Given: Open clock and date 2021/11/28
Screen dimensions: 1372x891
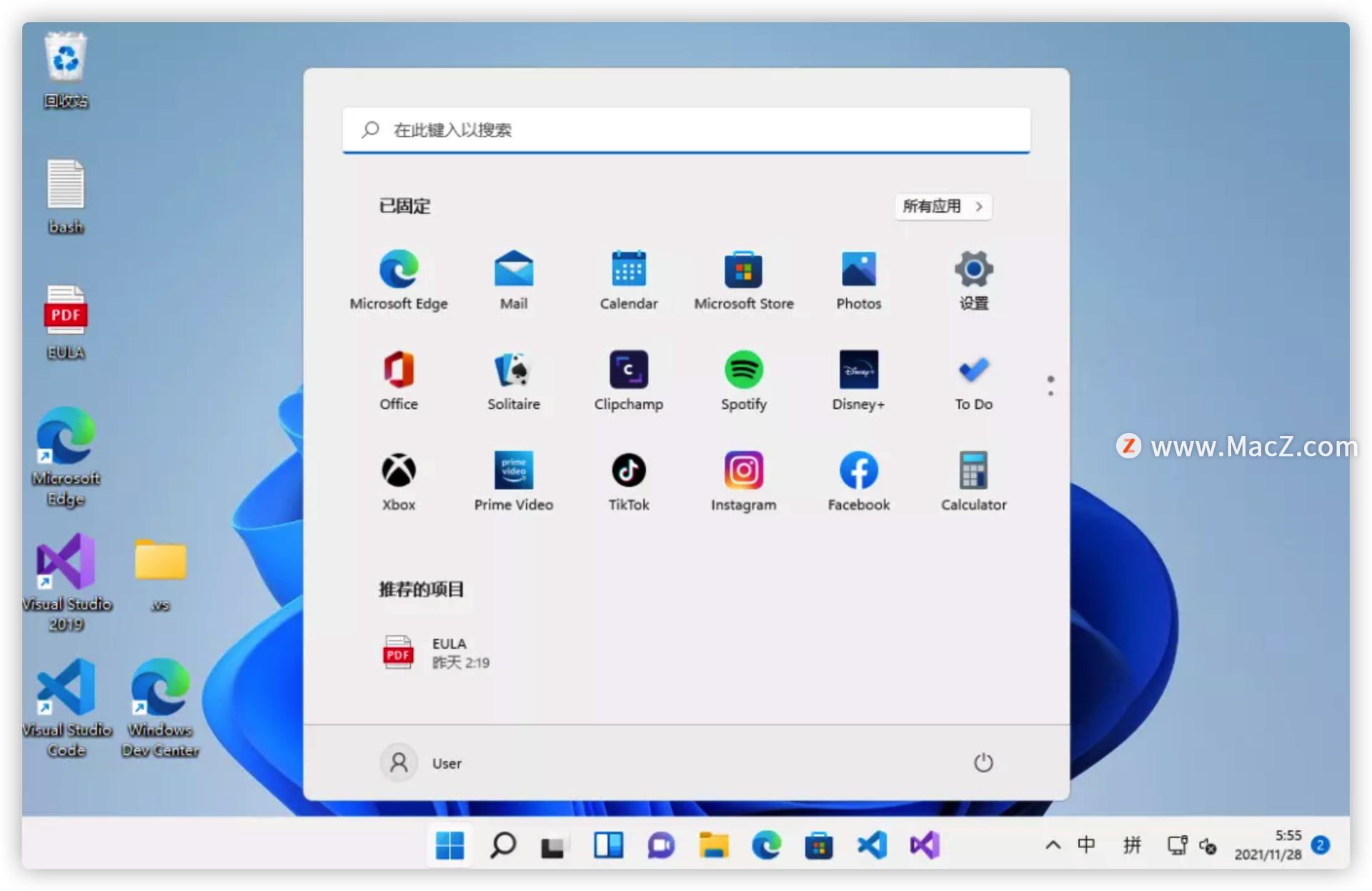Looking at the screenshot, I should tap(1268, 845).
